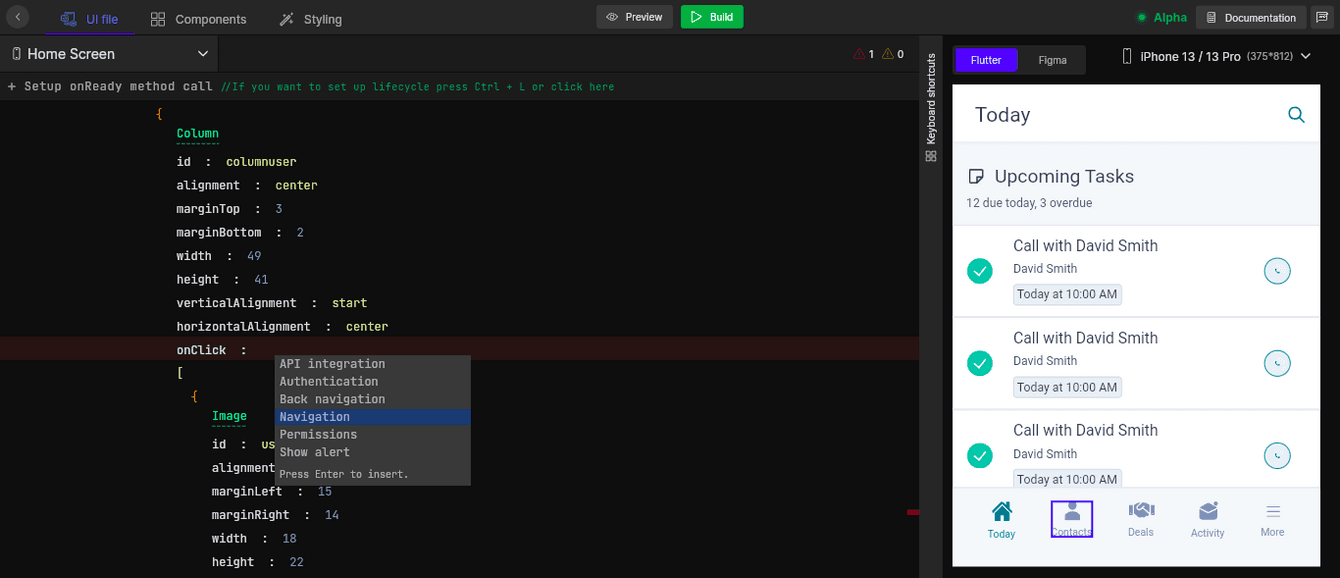Click the back arrow button
The width and height of the screenshot is (1340, 578).
coord(18,18)
